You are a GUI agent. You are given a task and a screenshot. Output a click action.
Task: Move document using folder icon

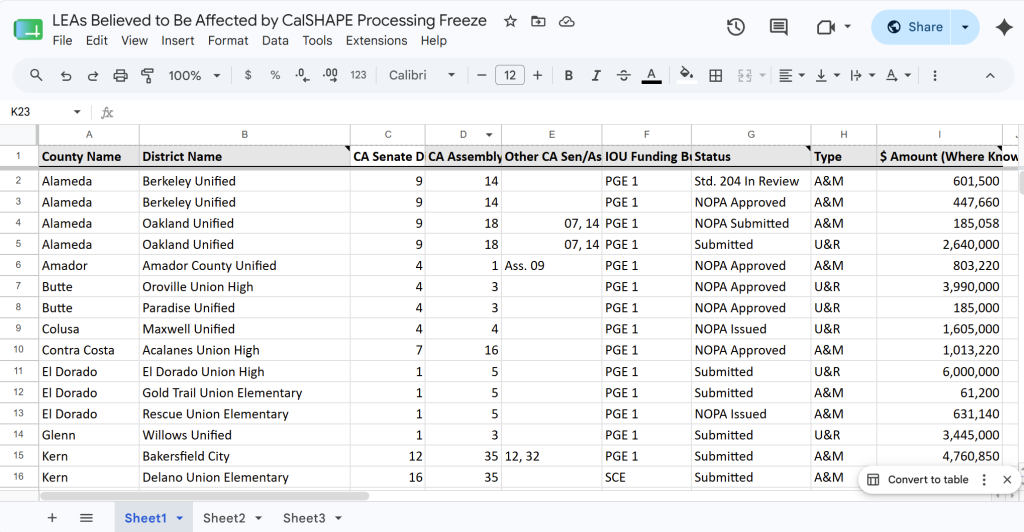tap(538, 22)
